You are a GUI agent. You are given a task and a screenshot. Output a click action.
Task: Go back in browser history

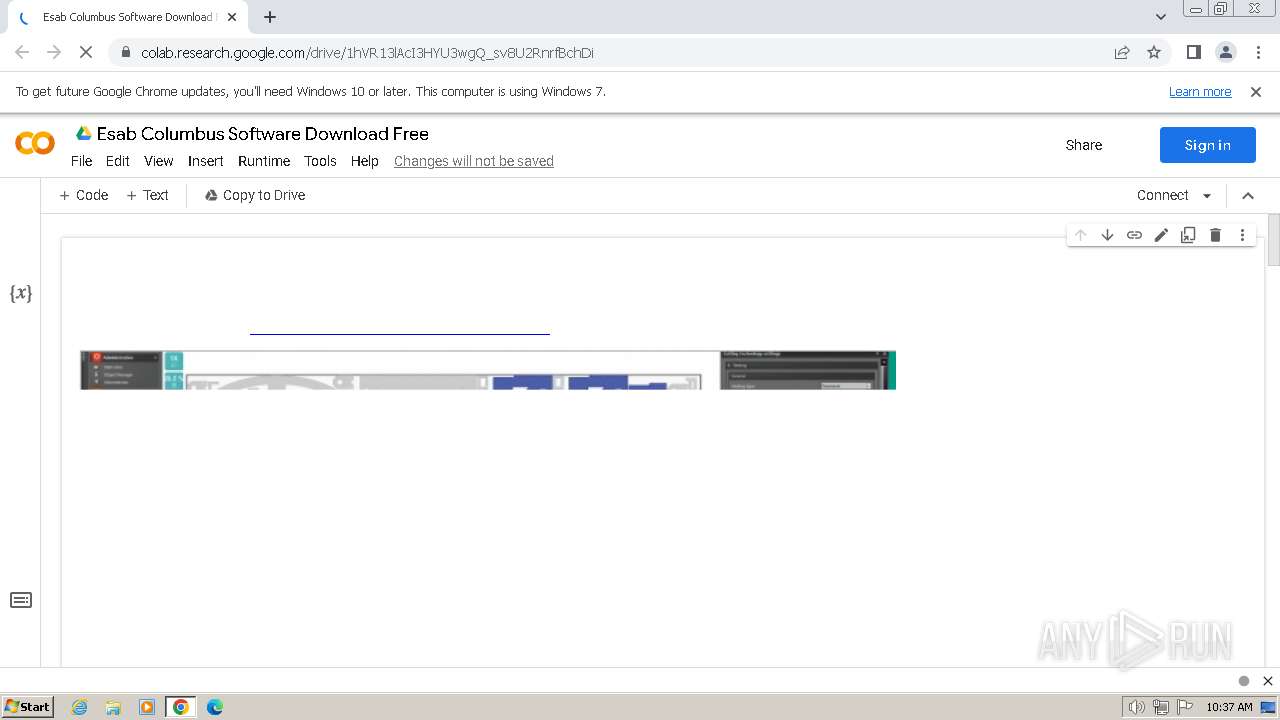(22, 52)
